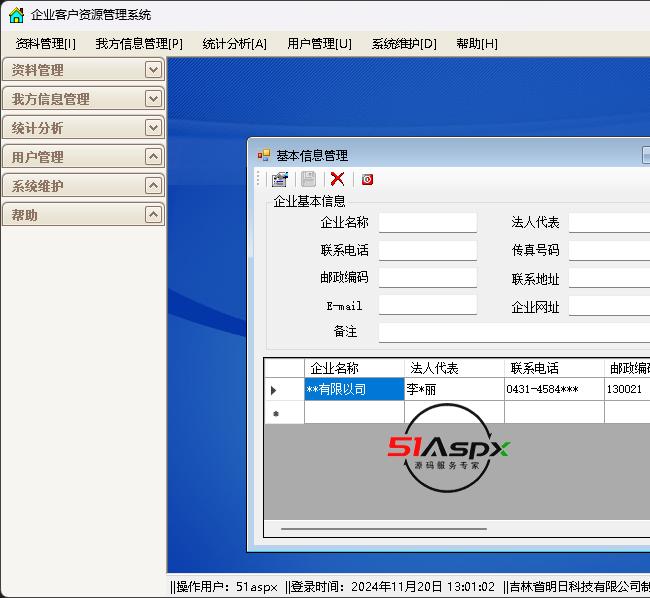Click the red X delete icon
The image size is (650, 598).
point(337,179)
